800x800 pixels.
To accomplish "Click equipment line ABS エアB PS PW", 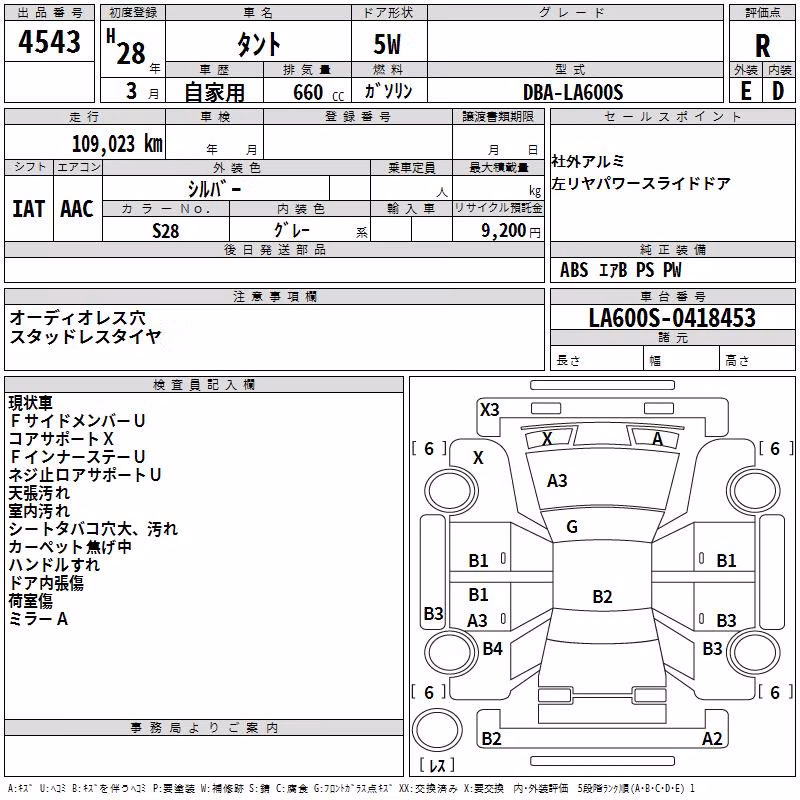I will pyautogui.click(x=620, y=270).
